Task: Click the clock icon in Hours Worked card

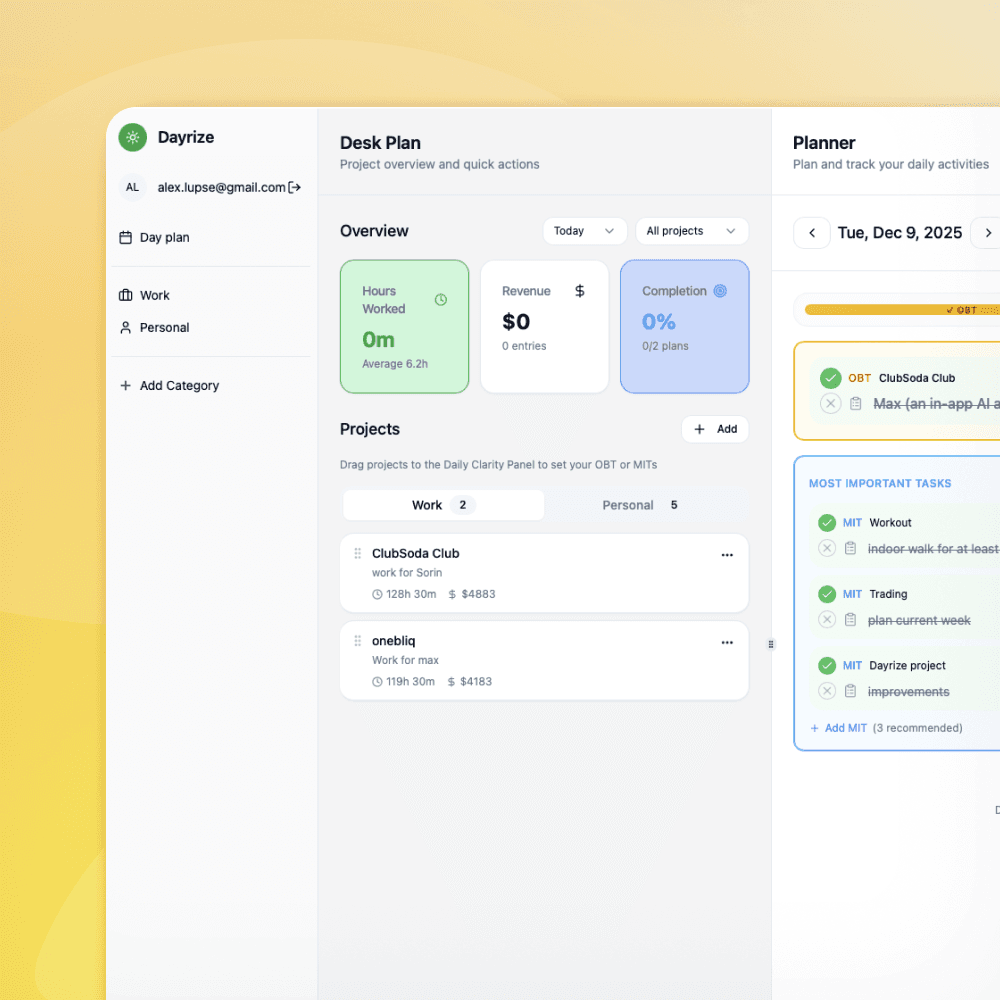Action: (x=441, y=300)
